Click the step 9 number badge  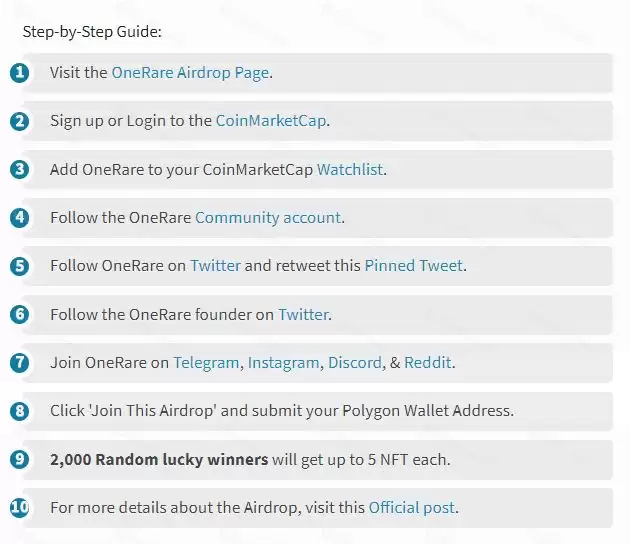tap(20, 459)
